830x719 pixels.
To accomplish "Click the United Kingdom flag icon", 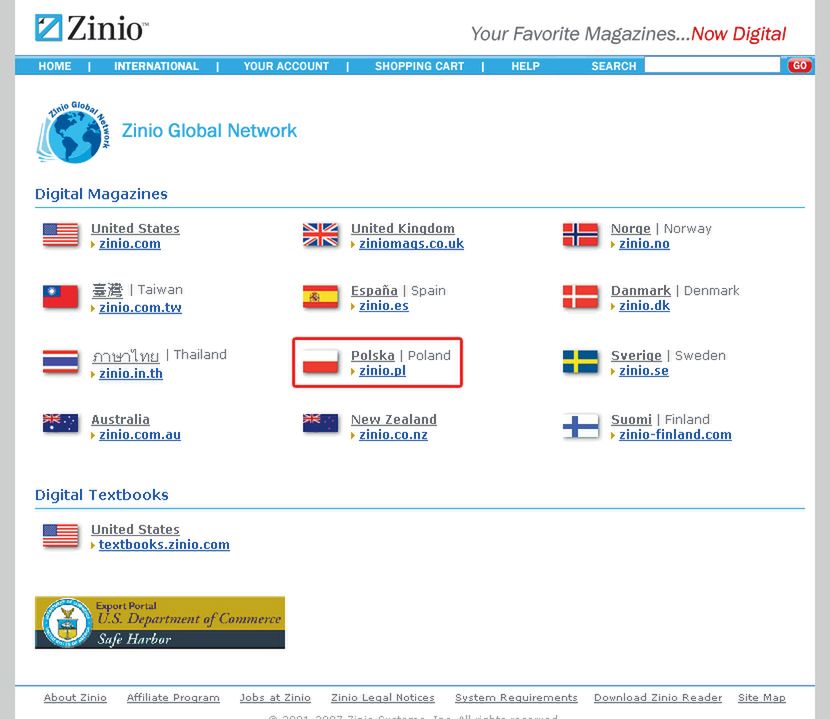I will point(320,235).
